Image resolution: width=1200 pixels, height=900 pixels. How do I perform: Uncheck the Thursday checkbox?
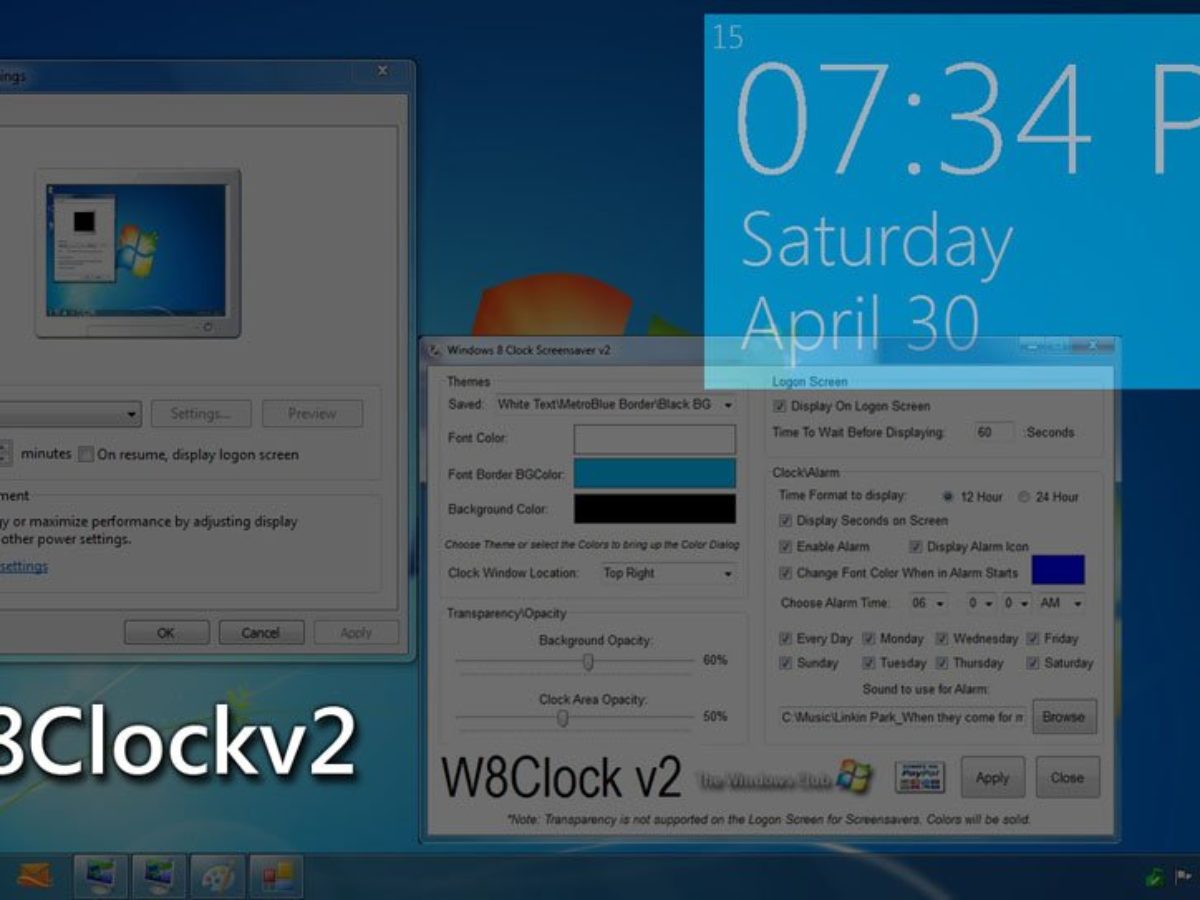[x=942, y=663]
